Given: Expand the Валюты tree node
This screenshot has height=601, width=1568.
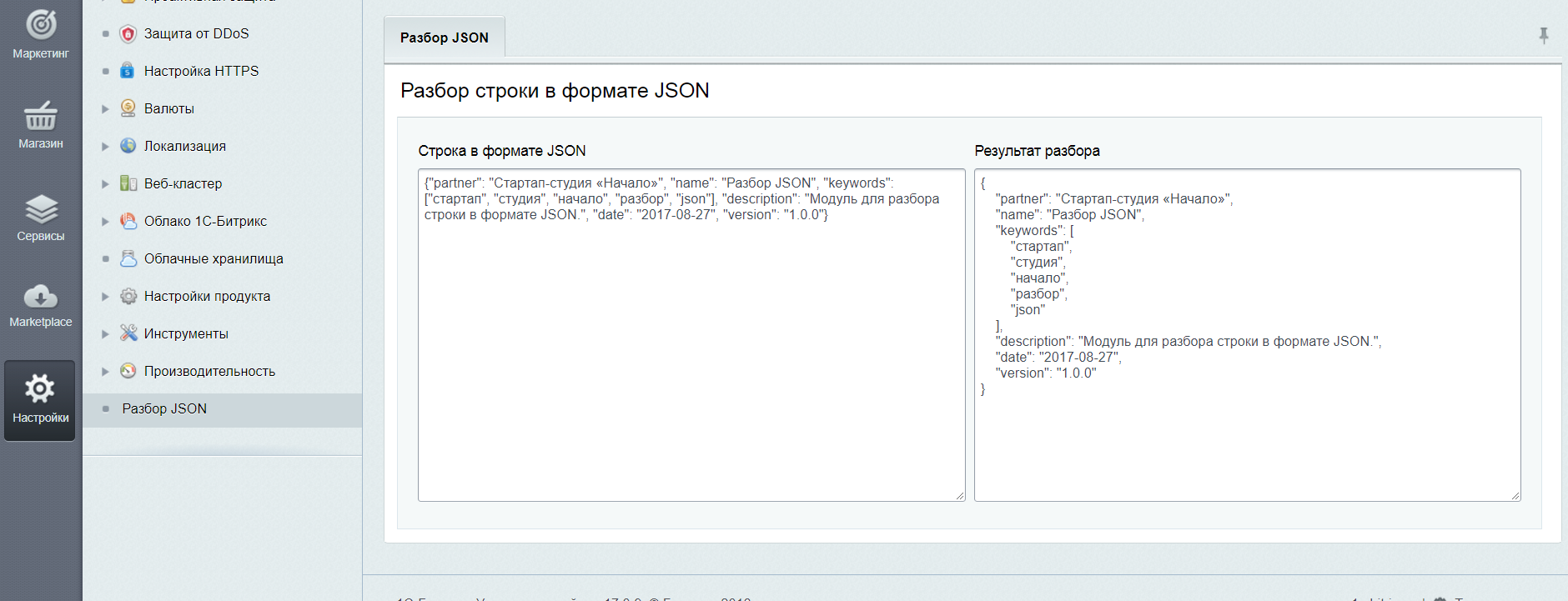Looking at the screenshot, I should (105, 109).
